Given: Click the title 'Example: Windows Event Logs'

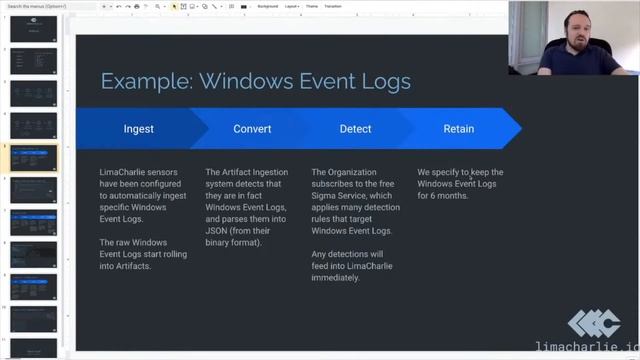Looking at the screenshot, I should (x=256, y=81).
